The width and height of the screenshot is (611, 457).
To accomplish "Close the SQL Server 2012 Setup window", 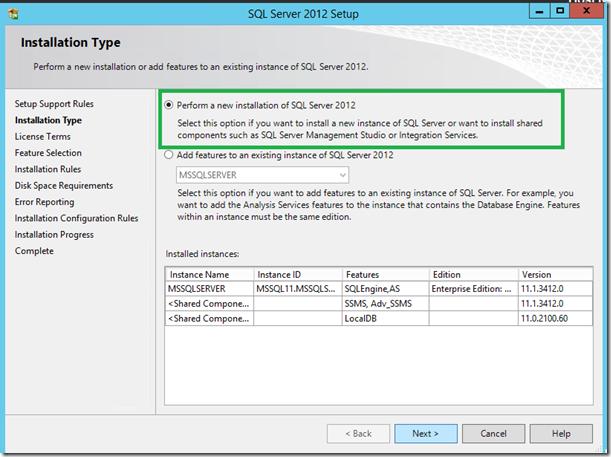I will [586, 11].
